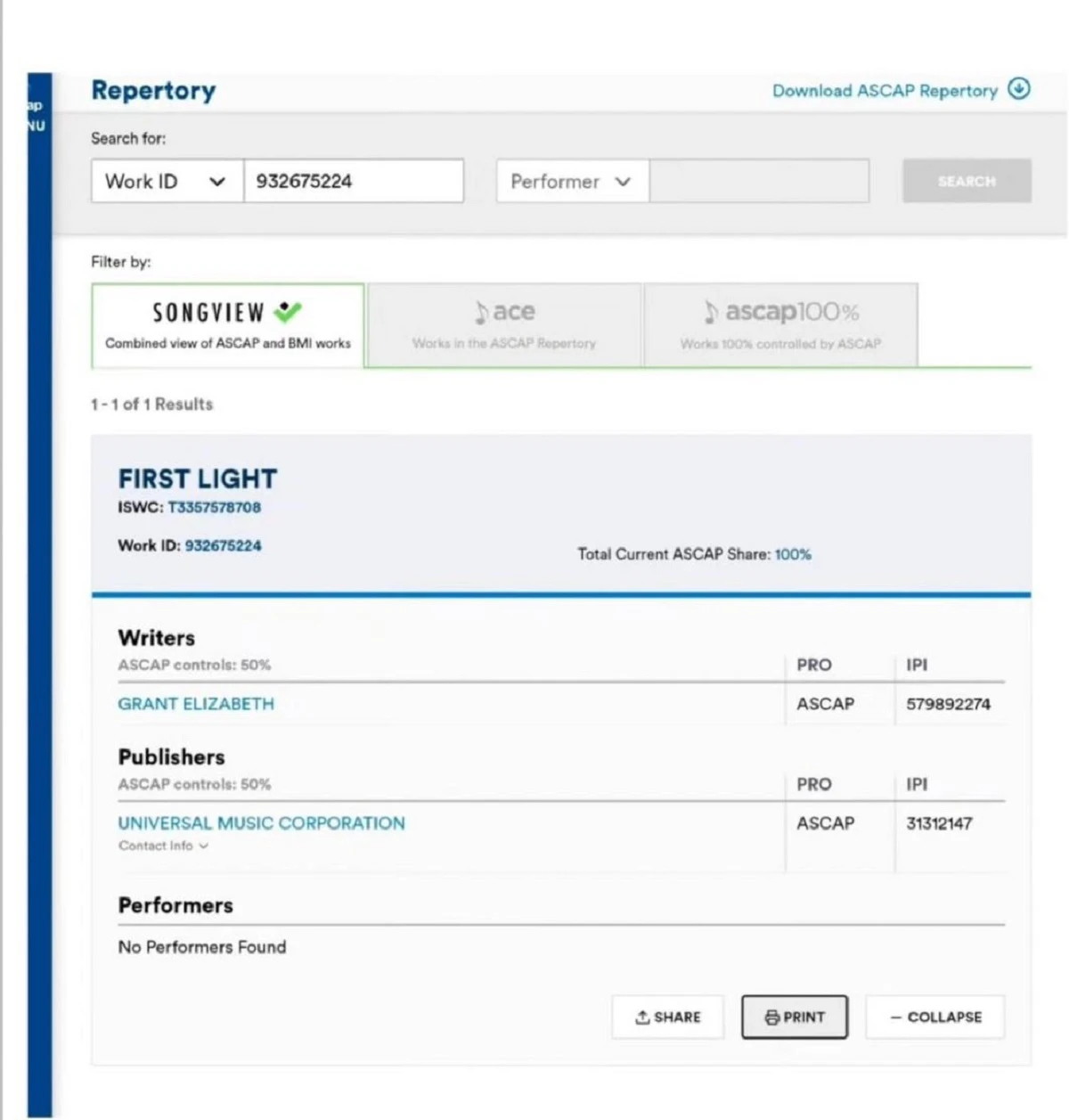The width and height of the screenshot is (1069, 1120).
Task: Click into the Work ID number field
Action: [354, 182]
